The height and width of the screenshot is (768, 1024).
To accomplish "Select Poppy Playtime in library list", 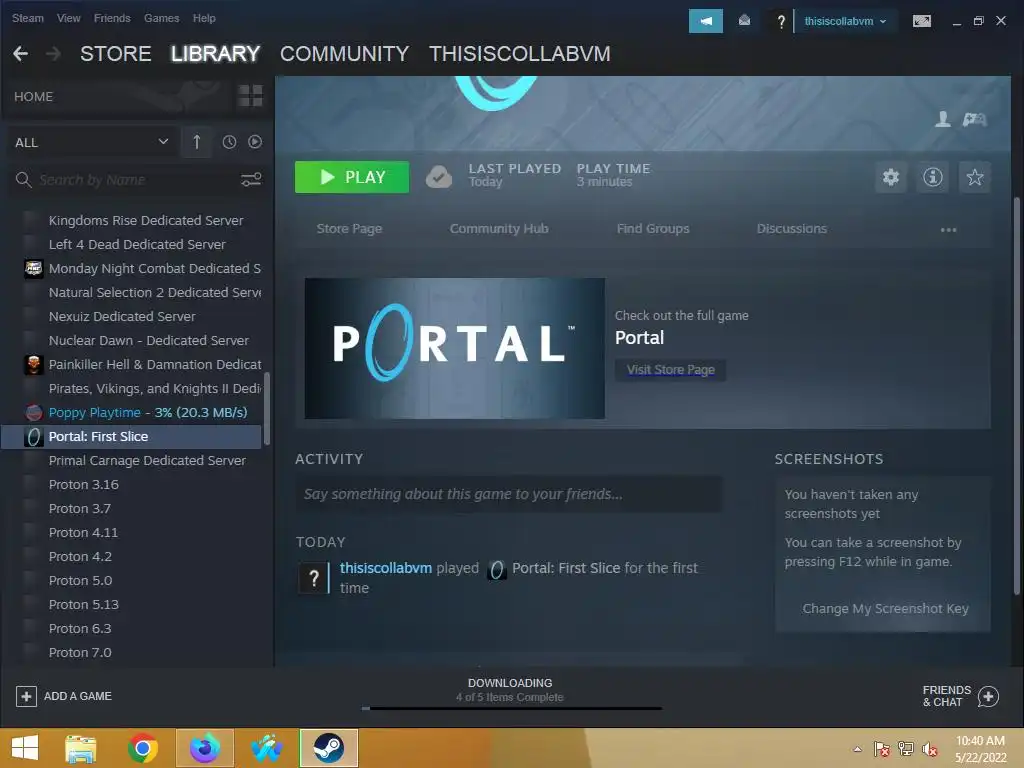I will [x=132, y=413].
